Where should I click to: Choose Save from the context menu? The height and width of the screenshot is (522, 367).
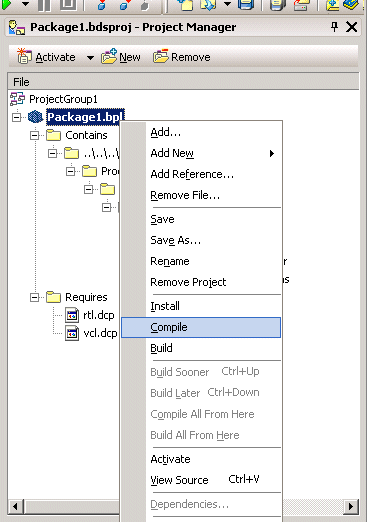point(201,219)
